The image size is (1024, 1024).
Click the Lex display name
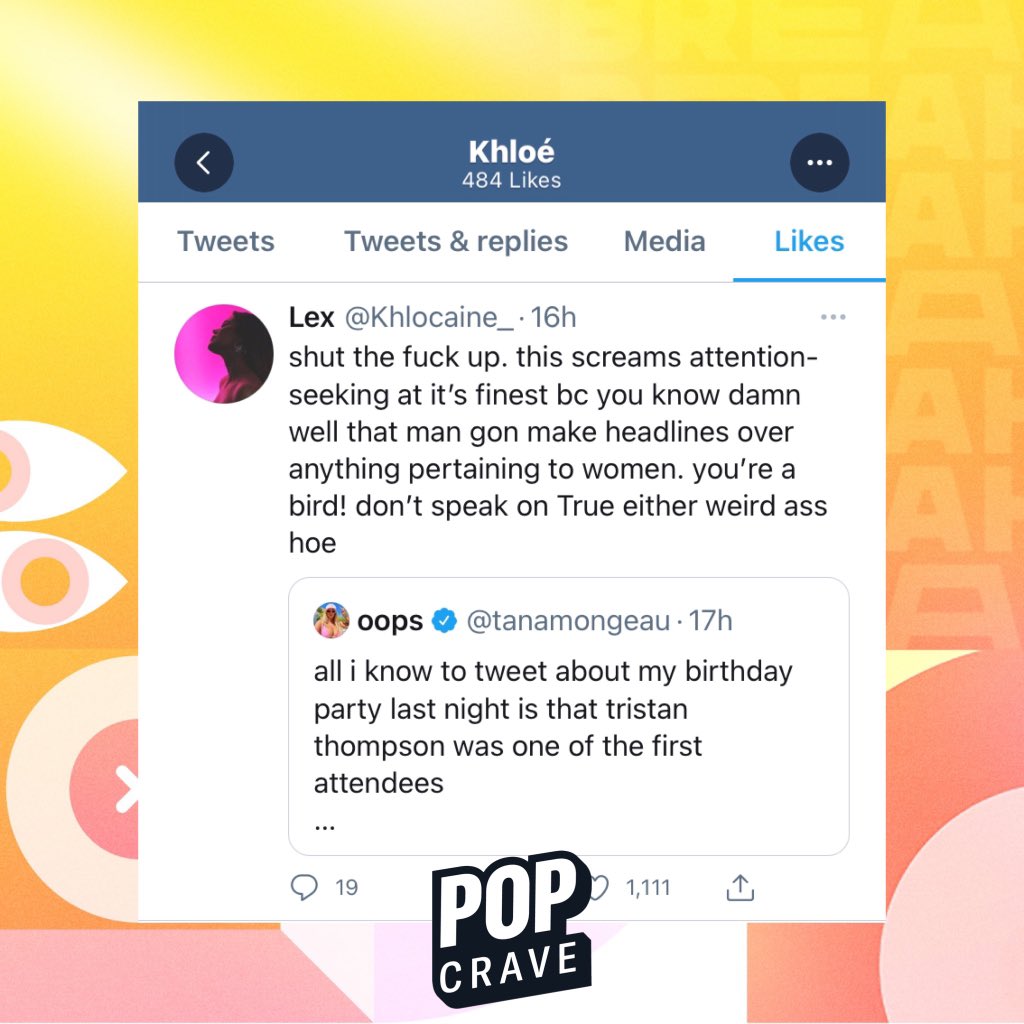point(312,317)
